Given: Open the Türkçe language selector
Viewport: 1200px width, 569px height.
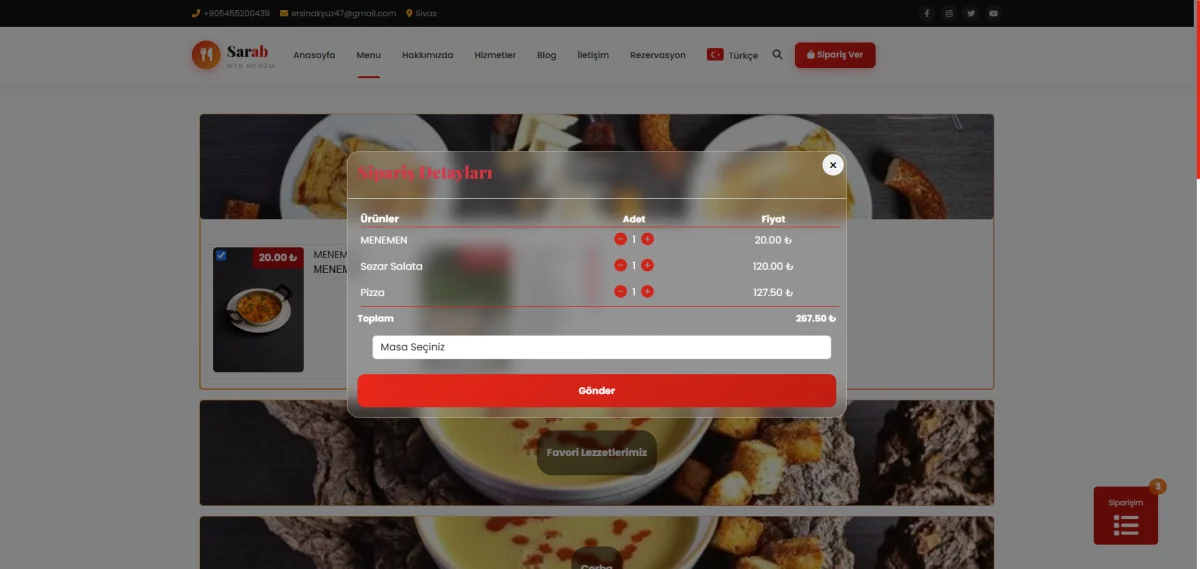Looking at the screenshot, I should pos(732,55).
